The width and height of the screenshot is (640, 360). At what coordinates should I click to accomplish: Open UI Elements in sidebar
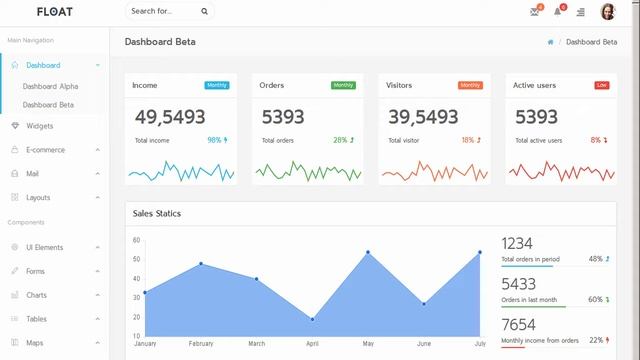pos(44,247)
